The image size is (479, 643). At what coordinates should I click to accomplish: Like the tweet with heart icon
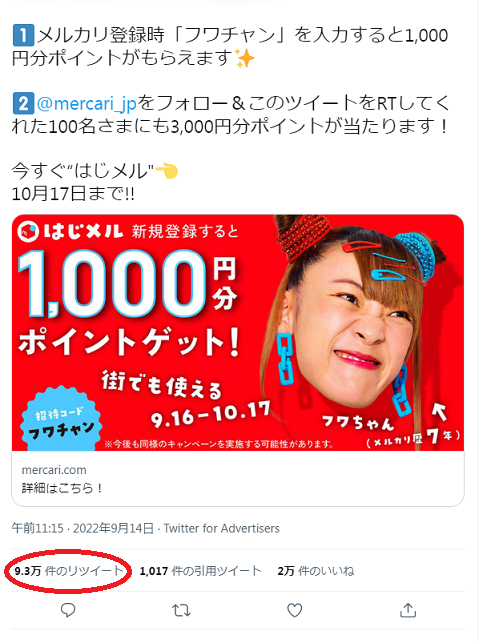click(294, 610)
